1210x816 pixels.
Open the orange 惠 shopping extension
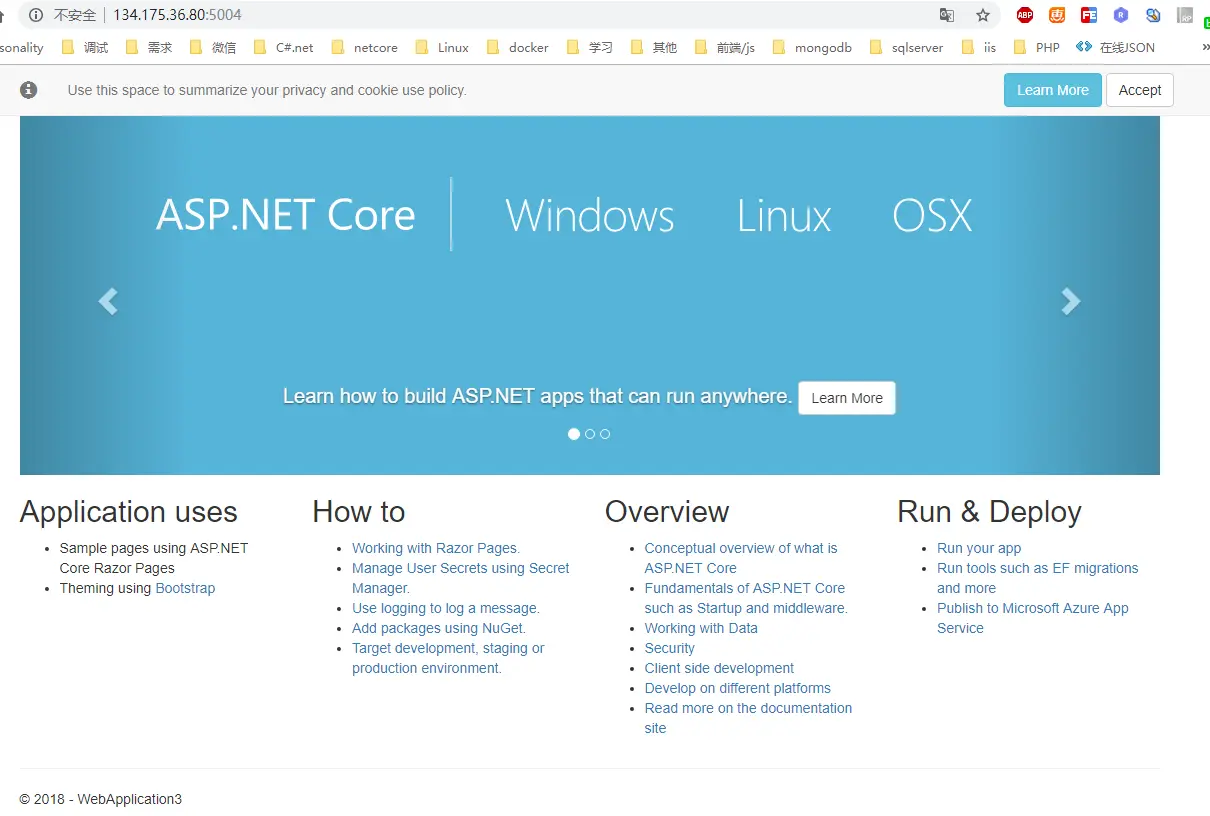point(1057,15)
